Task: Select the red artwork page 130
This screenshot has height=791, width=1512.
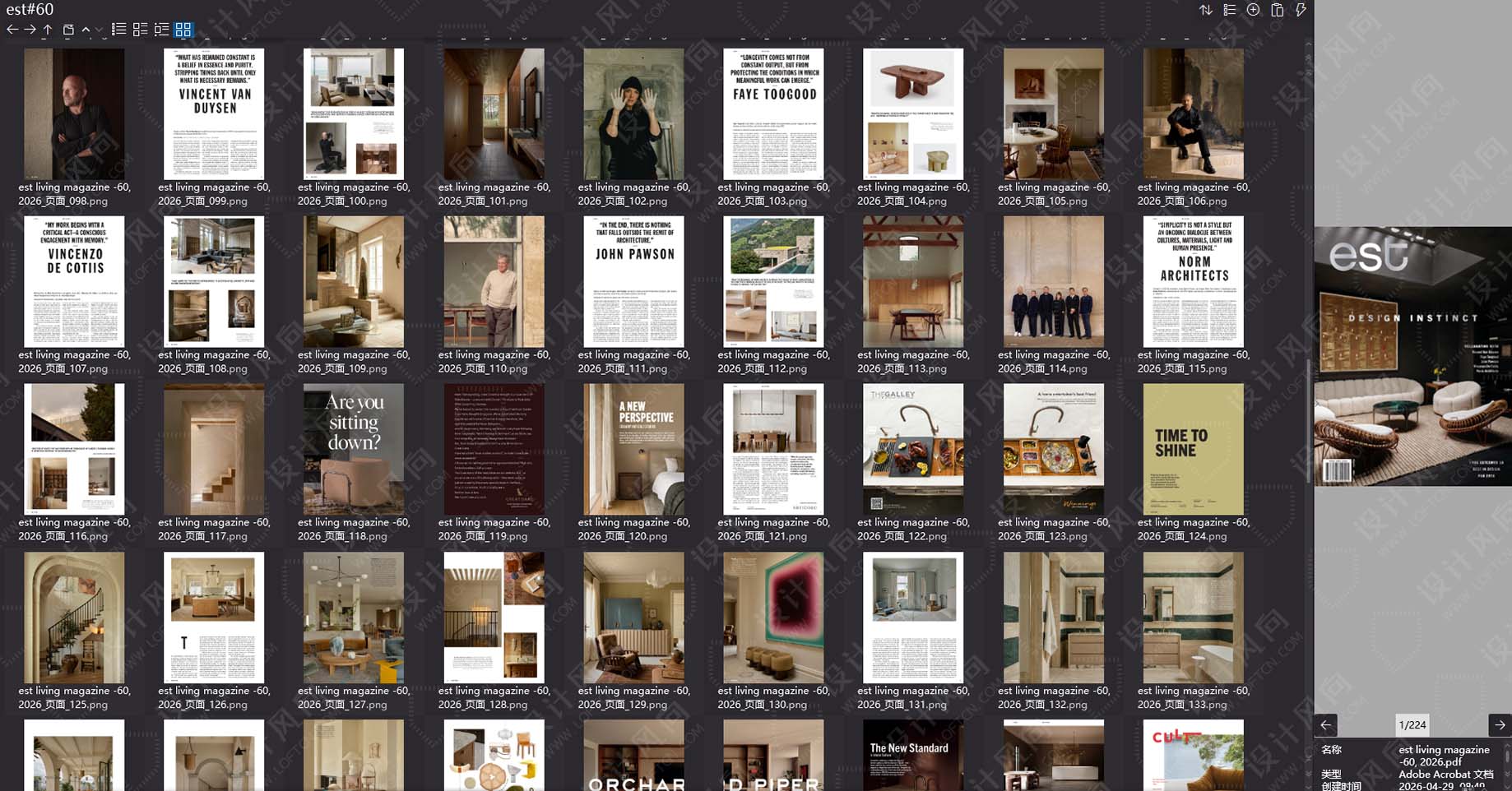Action: pyautogui.click(x=773, y=618)
